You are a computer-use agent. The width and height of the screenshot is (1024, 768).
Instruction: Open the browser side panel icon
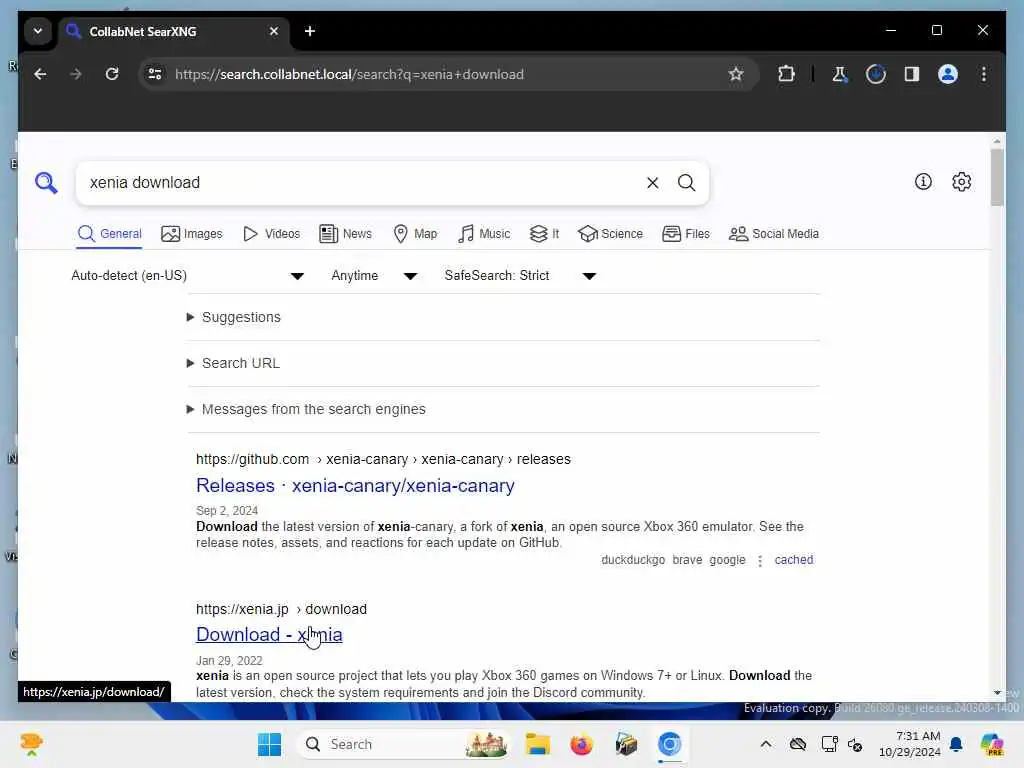pyautogui.click(x=912, y=74)
